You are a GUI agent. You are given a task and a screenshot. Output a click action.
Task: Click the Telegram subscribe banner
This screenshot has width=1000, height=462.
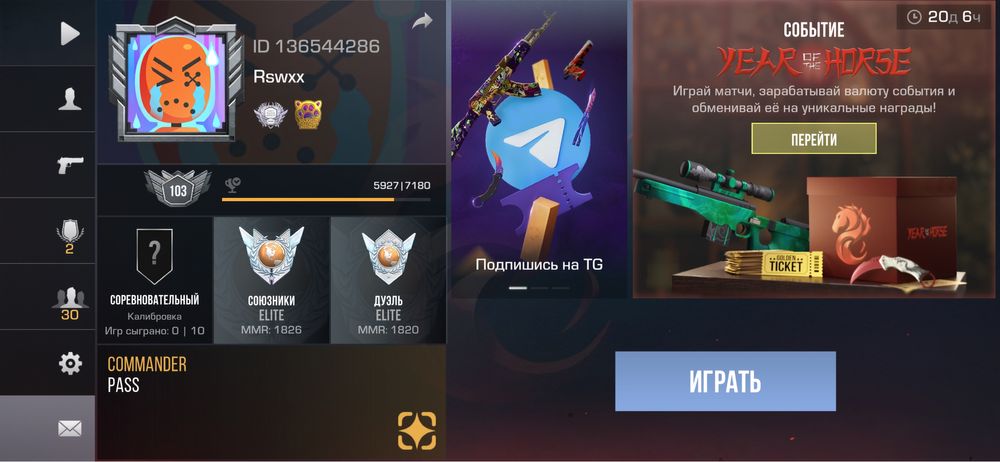539,149
